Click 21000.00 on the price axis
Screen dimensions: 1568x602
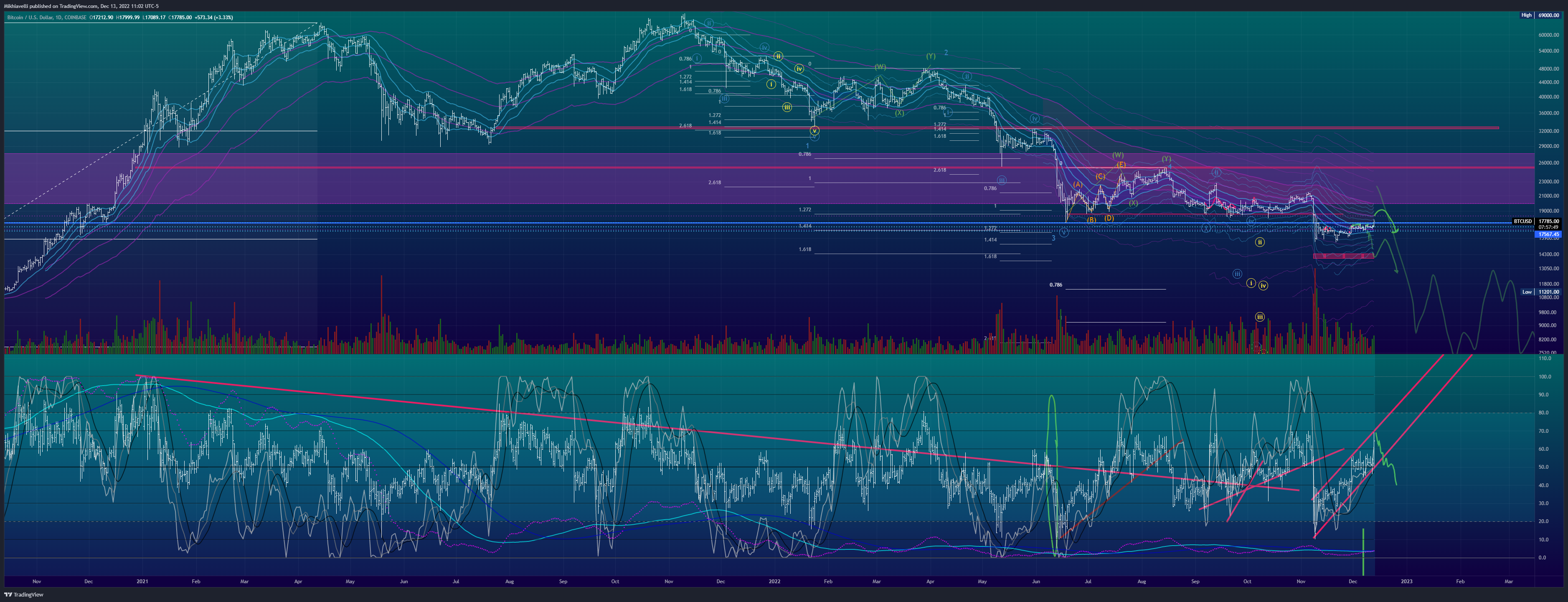1549,196
